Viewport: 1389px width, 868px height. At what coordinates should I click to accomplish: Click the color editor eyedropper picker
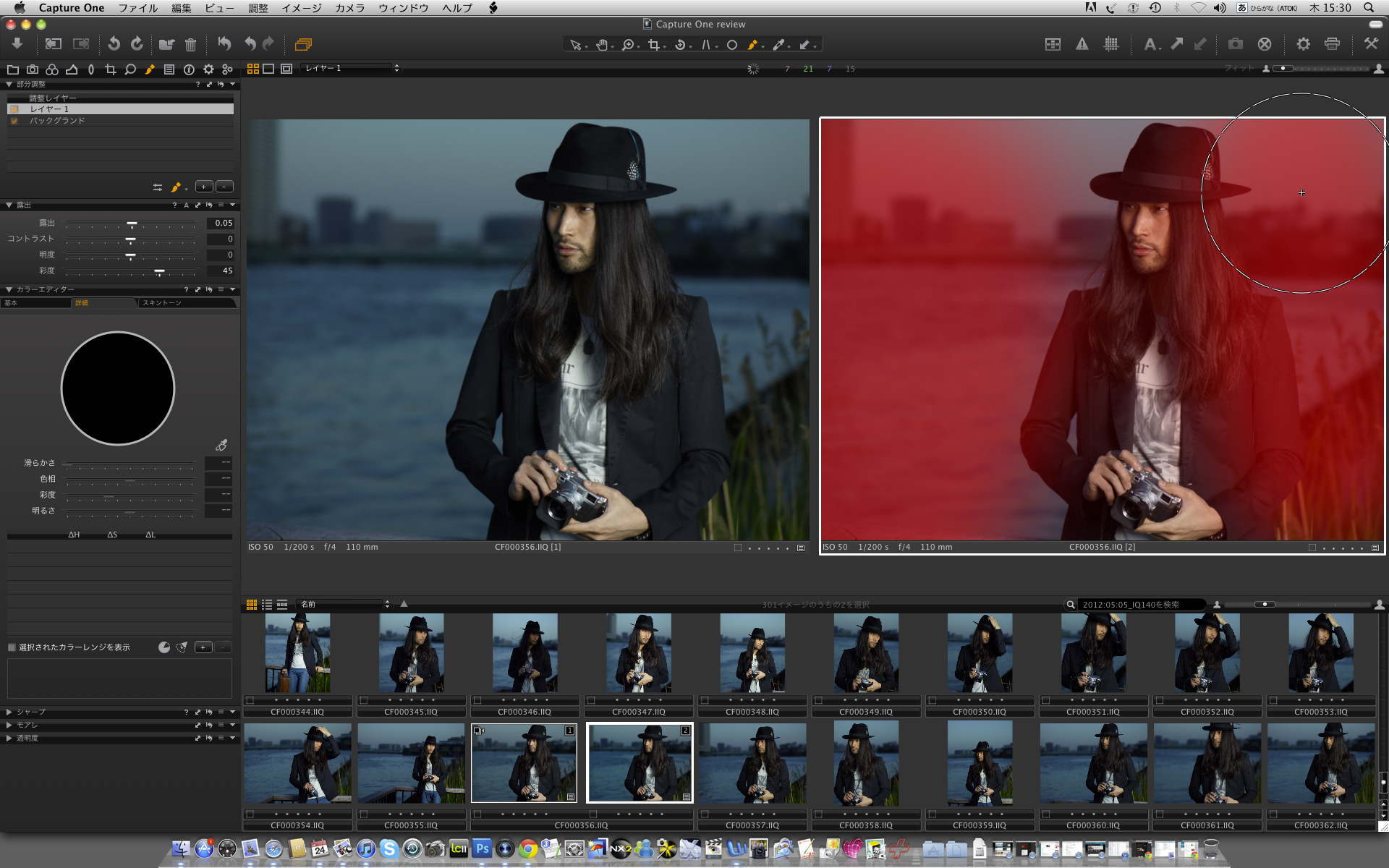[x=221, y=445]
